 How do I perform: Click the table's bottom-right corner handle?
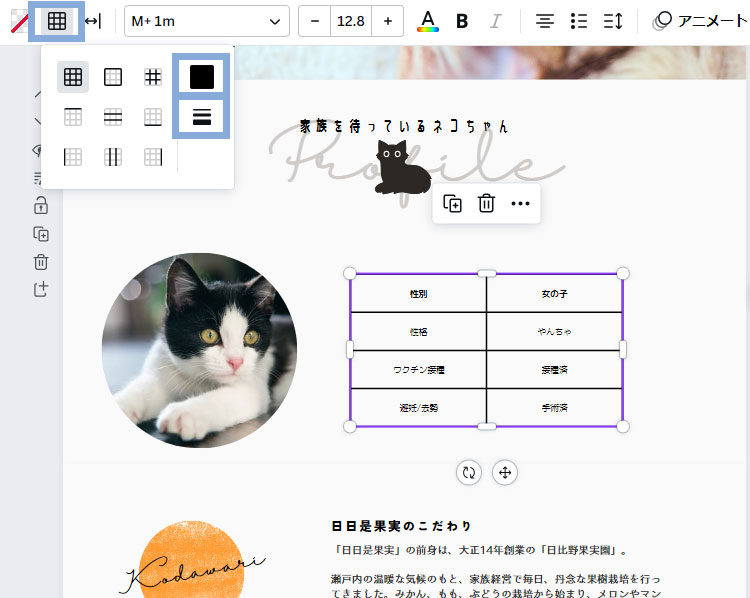(x=623, y=426)
